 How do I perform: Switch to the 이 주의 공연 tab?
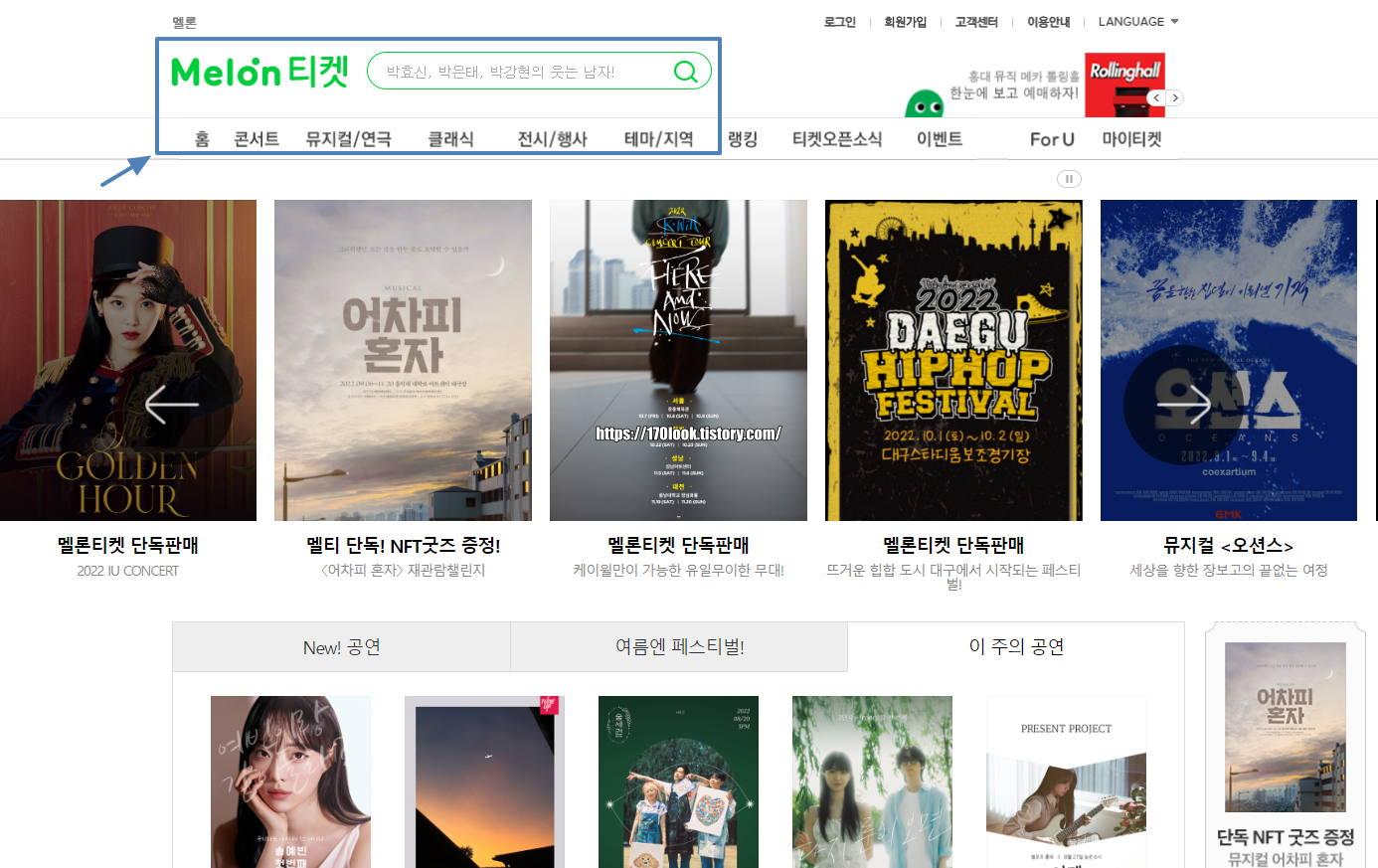point(1016,646)
